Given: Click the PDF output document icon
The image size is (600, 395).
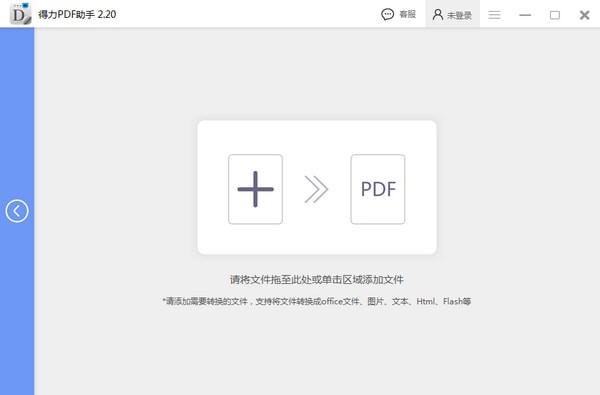Looking at the screenshot, I should point(378,189).
